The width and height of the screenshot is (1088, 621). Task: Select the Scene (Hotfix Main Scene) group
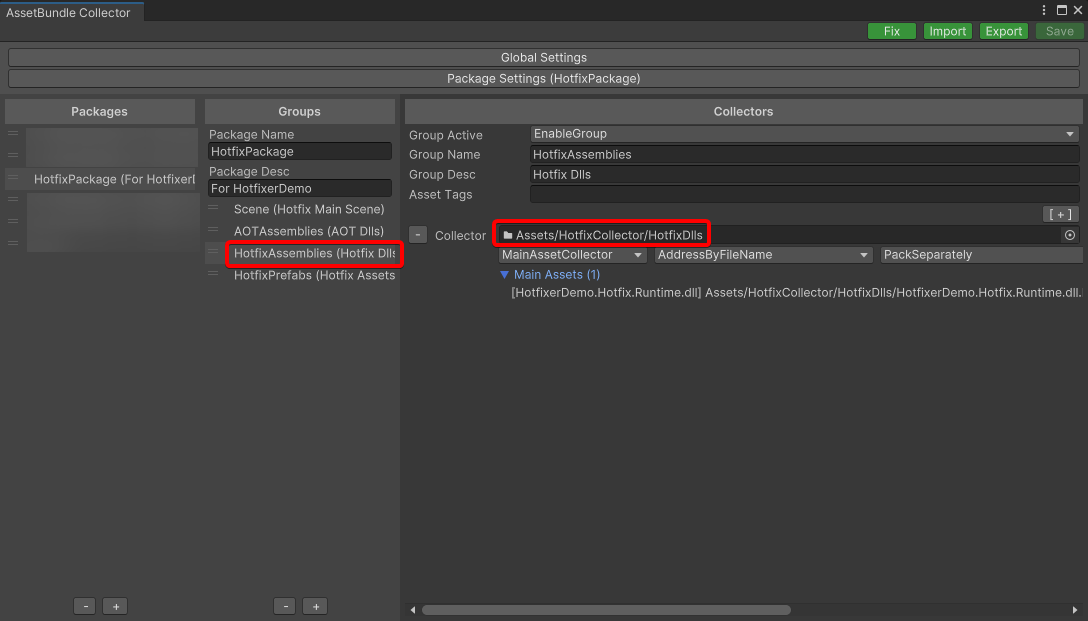click(x=308, y=209)
